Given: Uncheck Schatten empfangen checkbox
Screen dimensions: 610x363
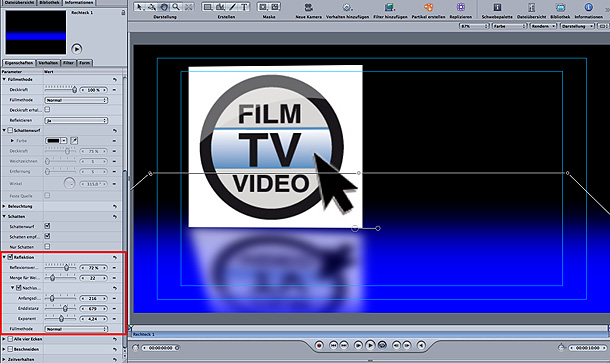Looking at the screenshot, I should coord(47,236).
